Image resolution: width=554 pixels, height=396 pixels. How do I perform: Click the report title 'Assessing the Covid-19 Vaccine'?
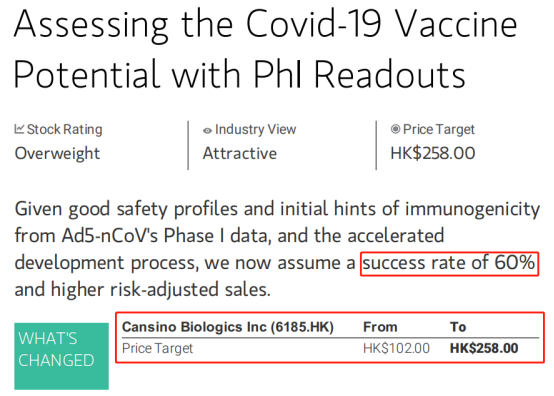click(266, 25)
